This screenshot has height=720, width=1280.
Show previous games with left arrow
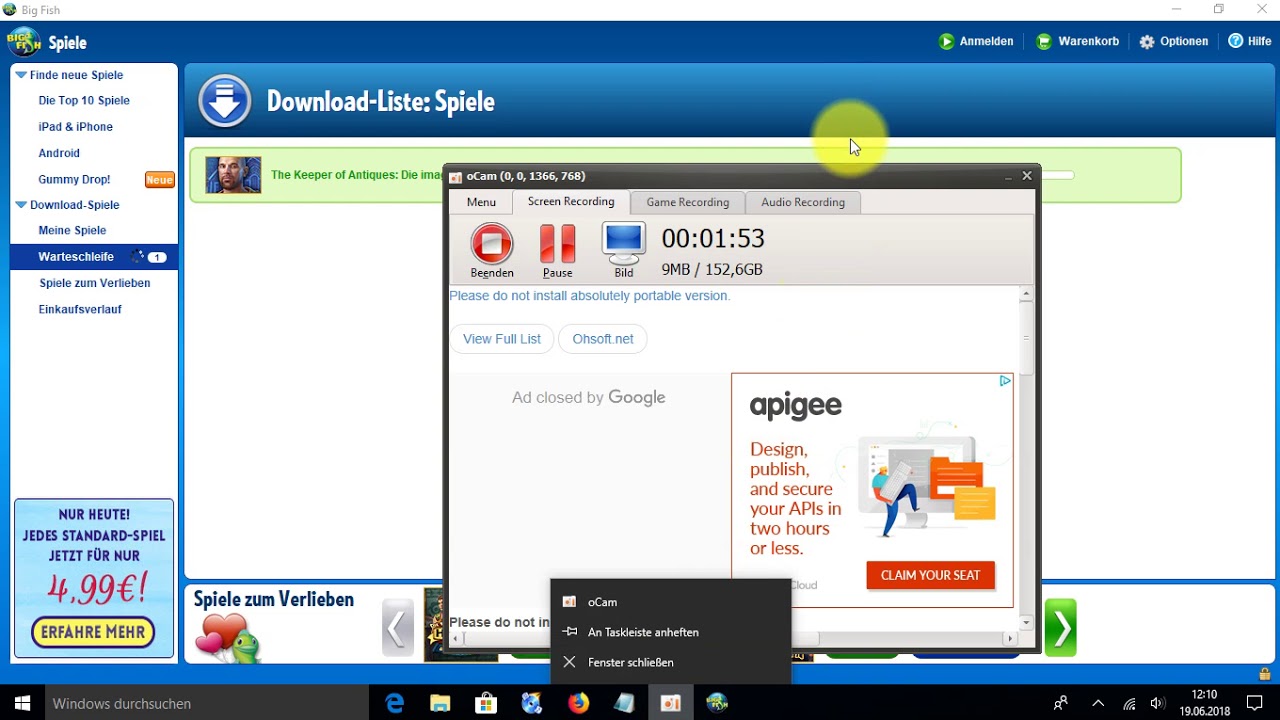pos(398,628)
